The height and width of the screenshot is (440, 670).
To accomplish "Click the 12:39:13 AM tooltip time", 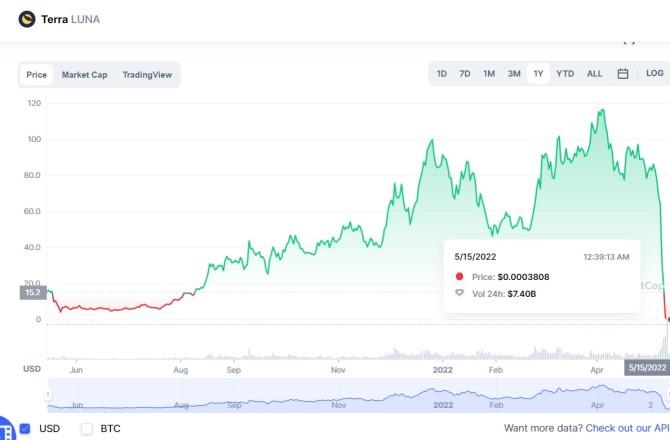I will 606,257.
